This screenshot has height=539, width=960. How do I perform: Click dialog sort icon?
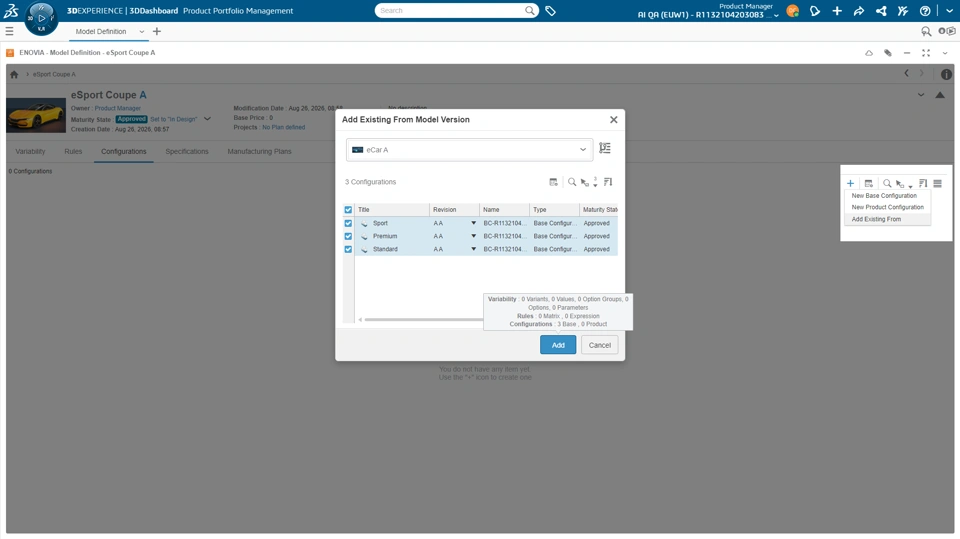[608, 182]
